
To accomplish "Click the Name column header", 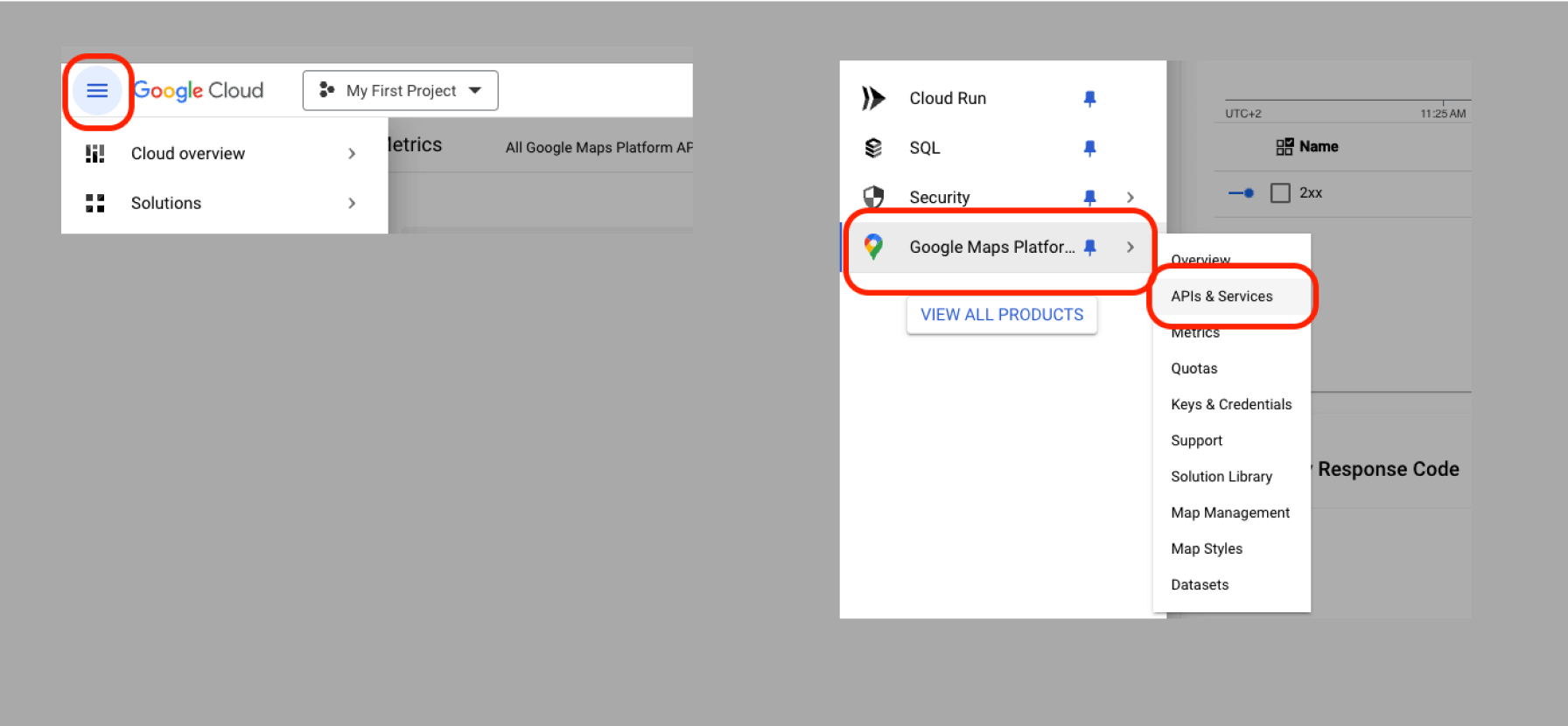I will [x=1319, y=147].
